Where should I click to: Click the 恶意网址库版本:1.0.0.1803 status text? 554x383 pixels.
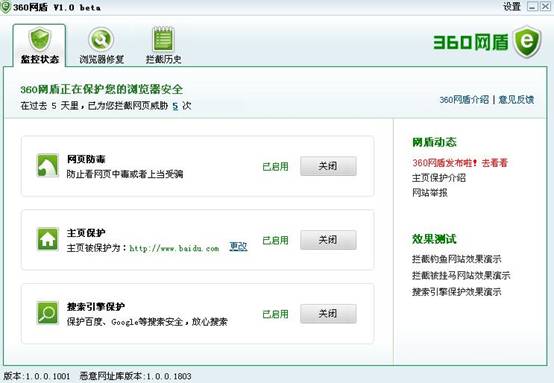(135, 376)
